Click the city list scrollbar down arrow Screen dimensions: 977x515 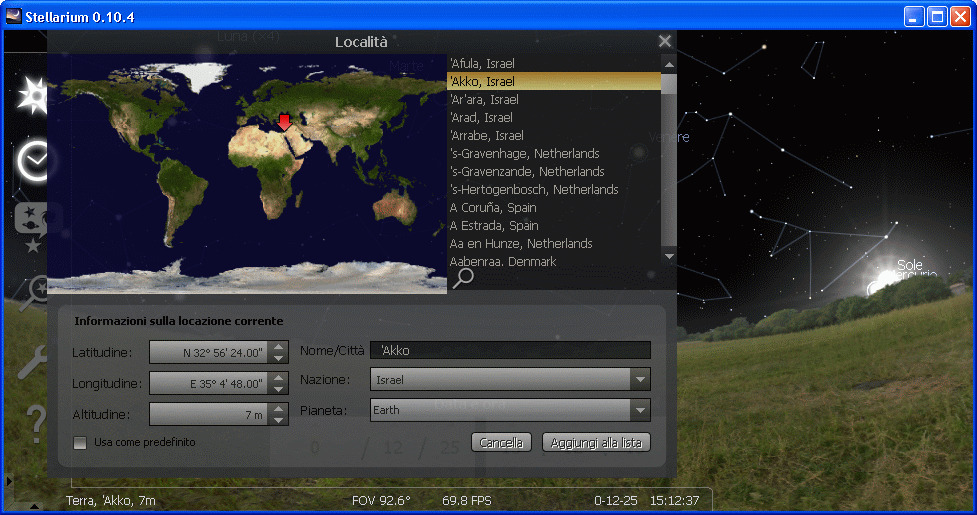[x=669, y=256]
